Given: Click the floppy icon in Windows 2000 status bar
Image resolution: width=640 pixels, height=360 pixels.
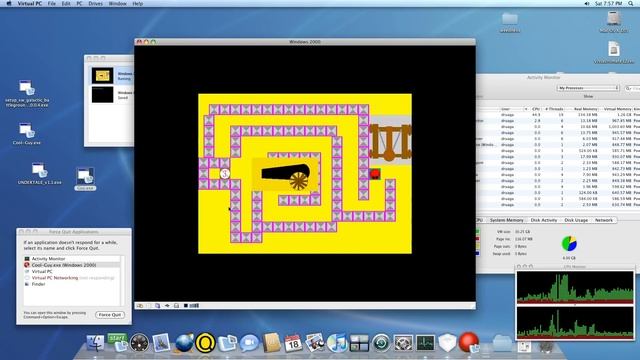Looking at the screenshot, I should [x=176, y=305].
